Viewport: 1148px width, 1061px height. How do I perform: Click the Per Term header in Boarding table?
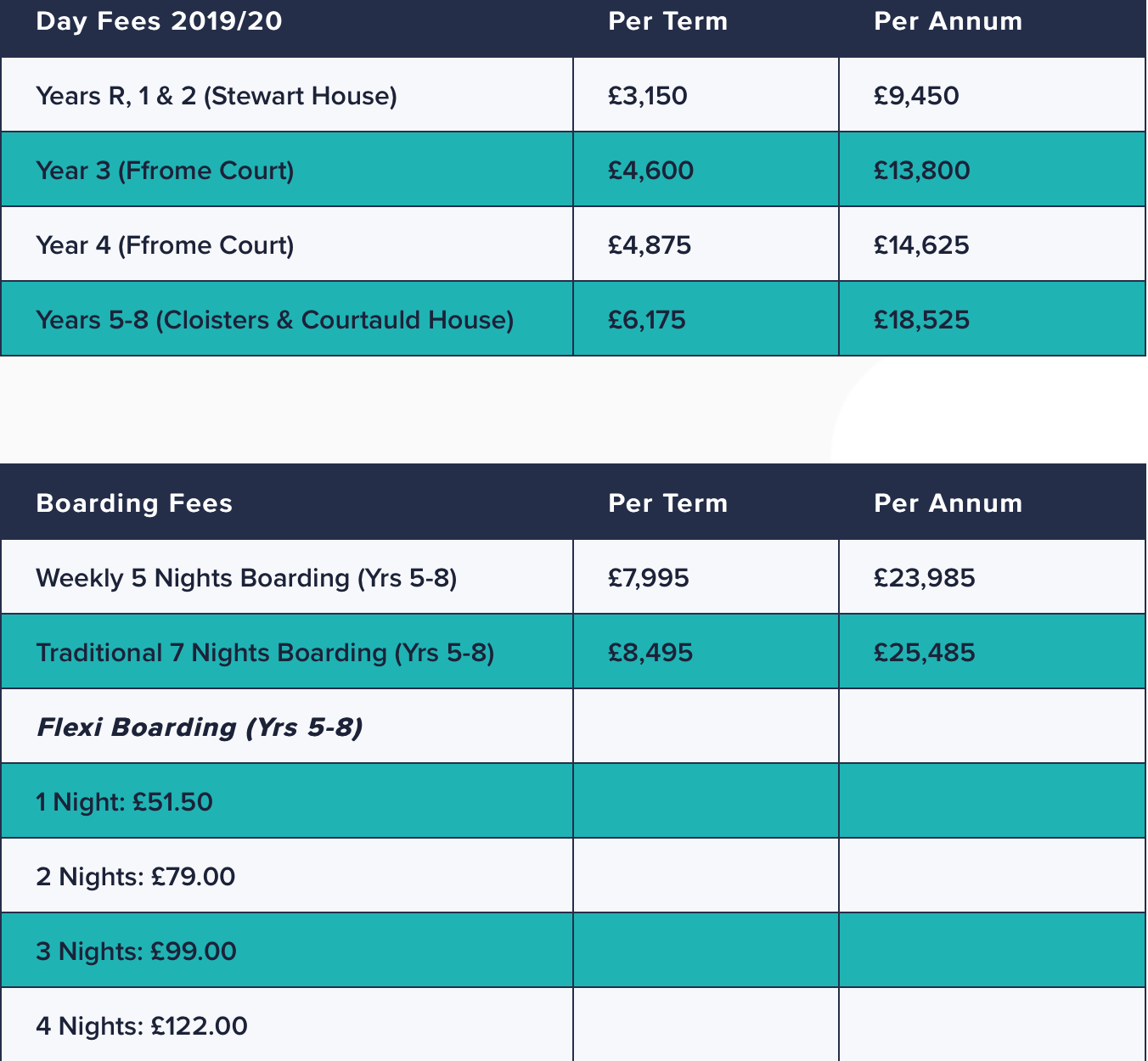pyautogui.click(x=668, y=503)
